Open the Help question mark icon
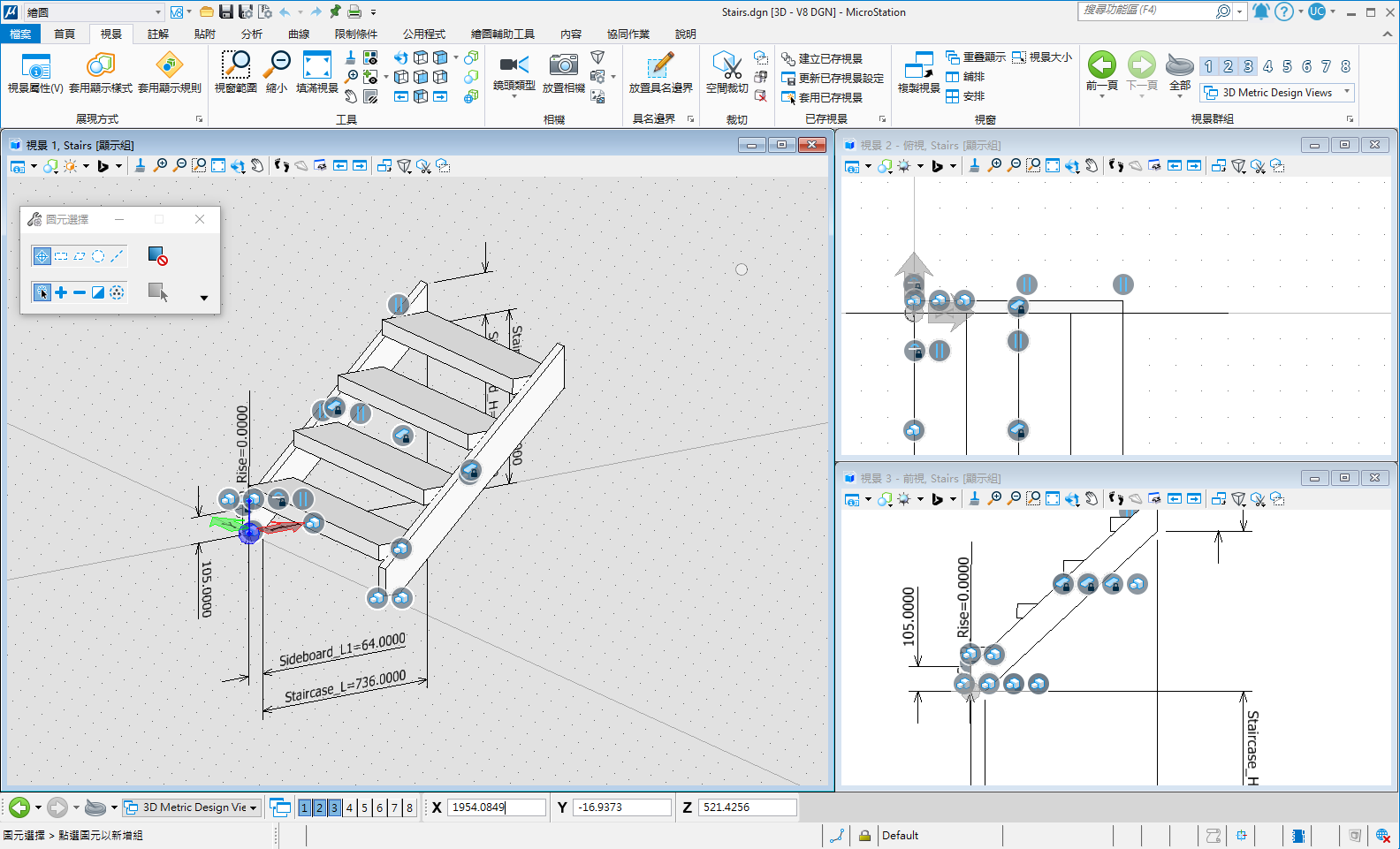Image resolution: width=1400 pixels, height=849 pixels. coord(1284,11)
